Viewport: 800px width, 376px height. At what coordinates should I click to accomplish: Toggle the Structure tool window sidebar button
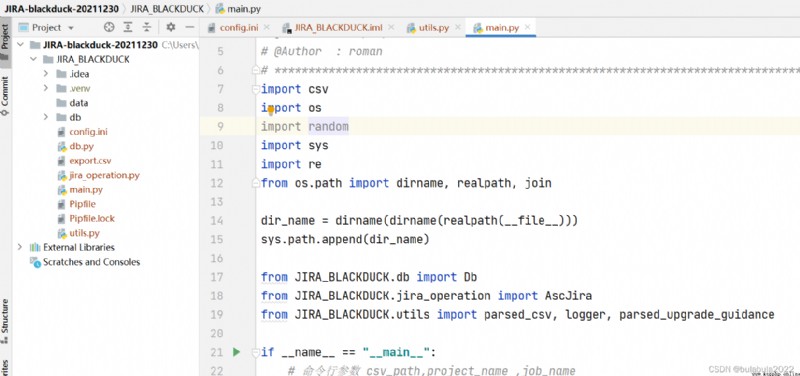[5, 321]
